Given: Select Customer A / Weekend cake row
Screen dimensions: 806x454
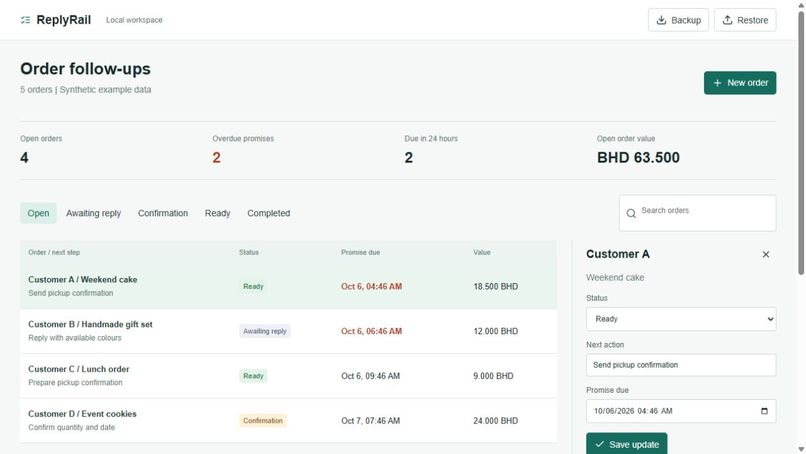Looking at the screenshot, I should coord(288,286).
